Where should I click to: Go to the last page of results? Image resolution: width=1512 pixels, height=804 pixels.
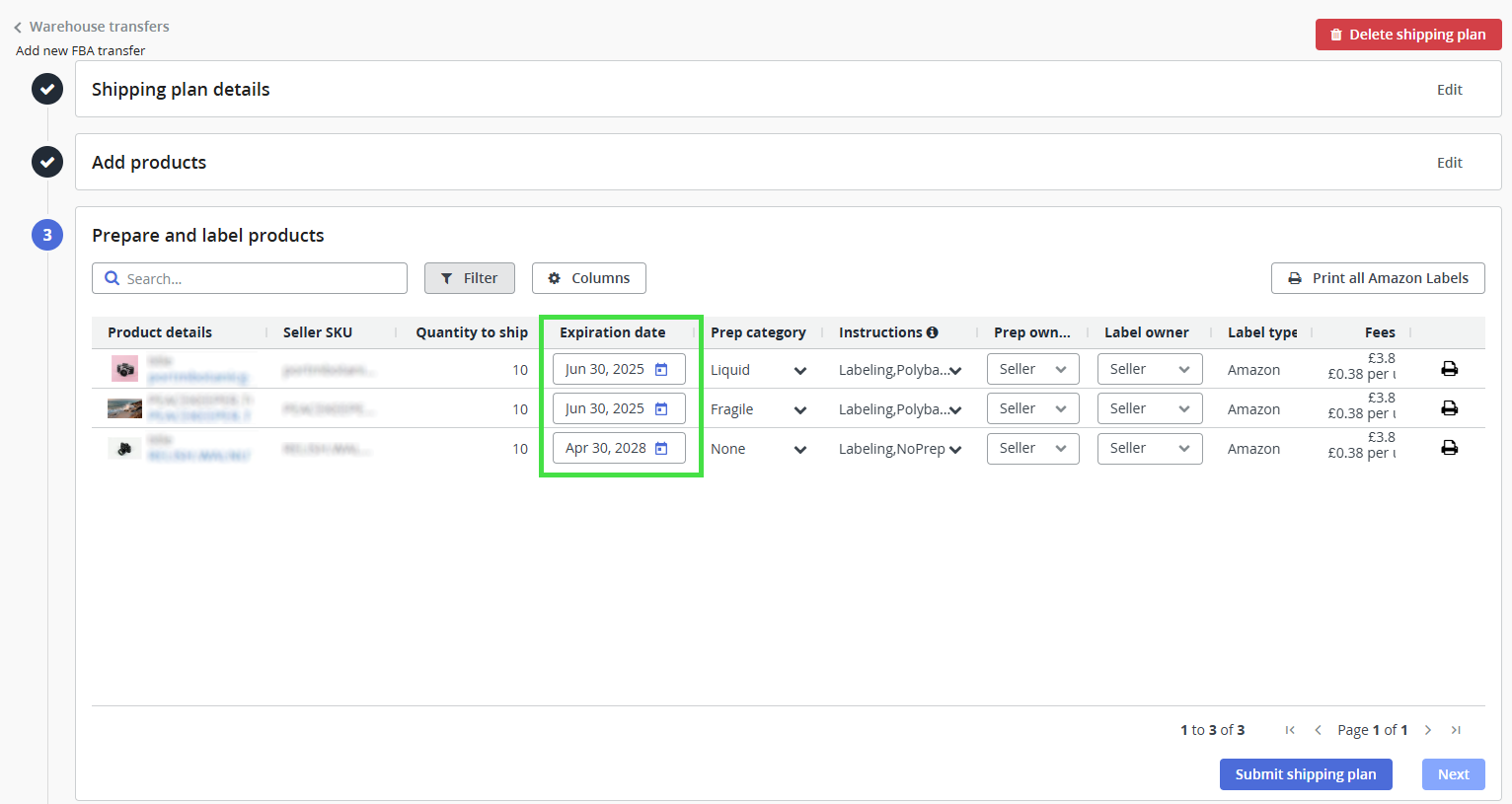[x=1456, y=730]
